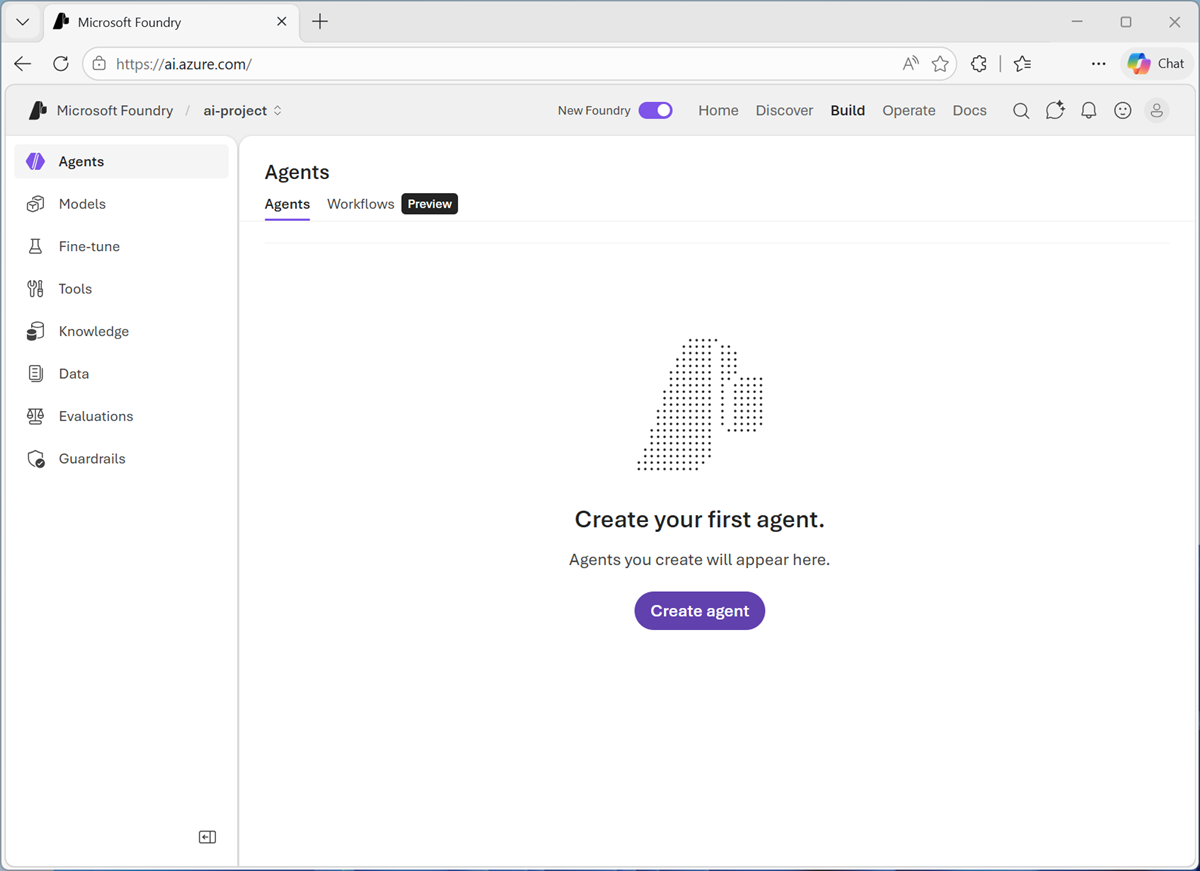Go to Home in top navigation
The width and height of the screenshot is (1200, 871).
click(x=718, y=110)
